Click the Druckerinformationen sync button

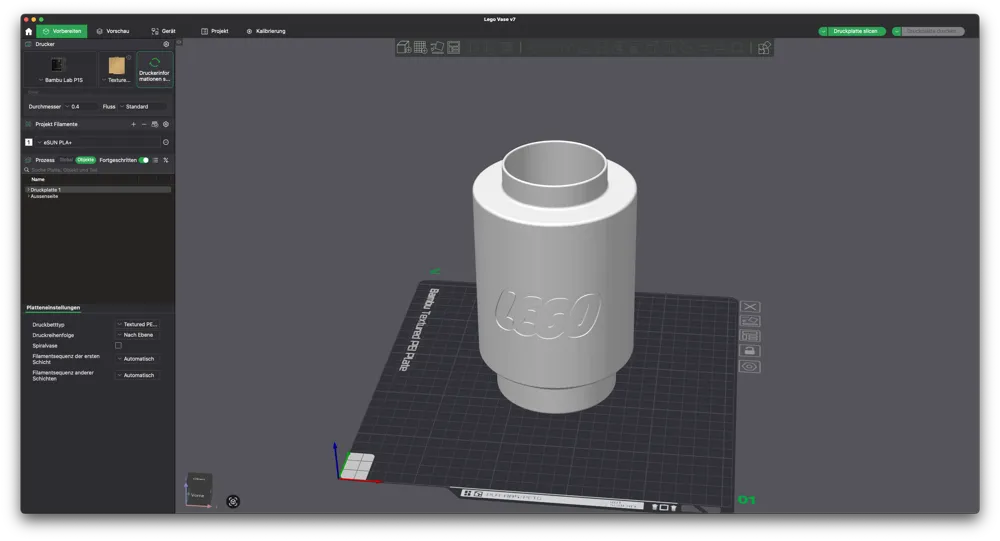coord(154,70)
